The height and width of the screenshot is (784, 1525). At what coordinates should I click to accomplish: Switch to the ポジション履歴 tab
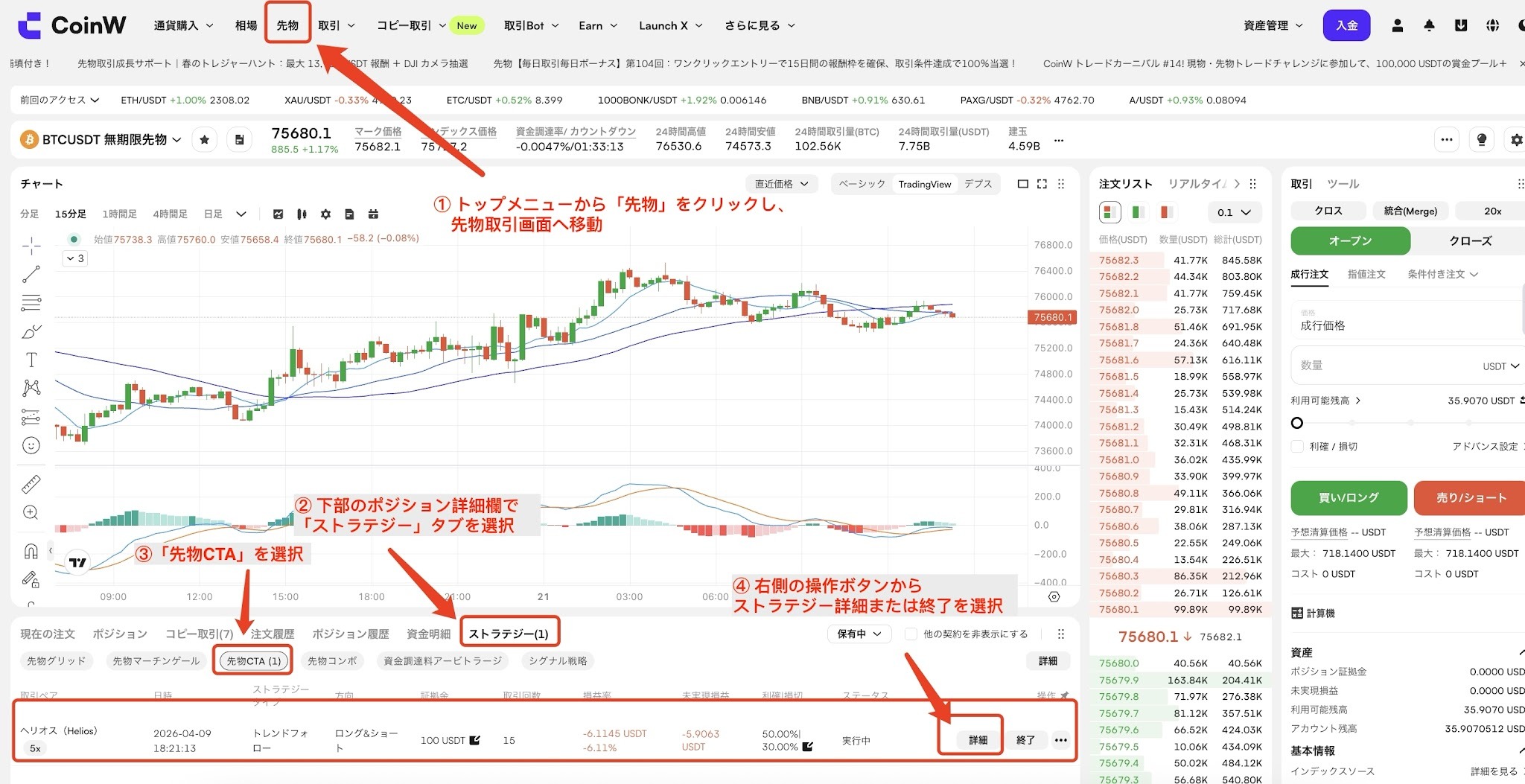click(x=351, y=634)
